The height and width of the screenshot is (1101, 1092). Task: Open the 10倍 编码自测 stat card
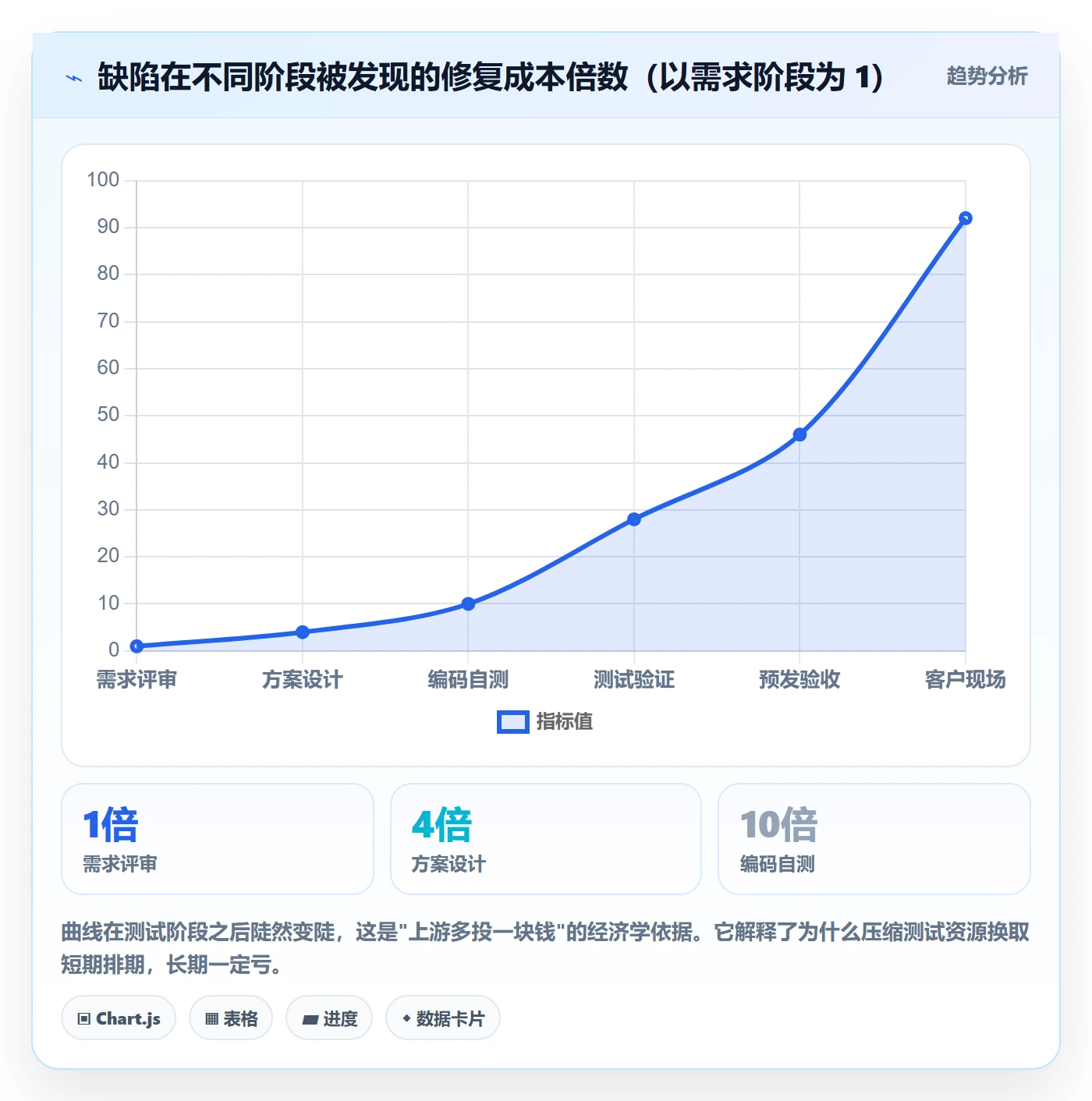tap(874, 839)
